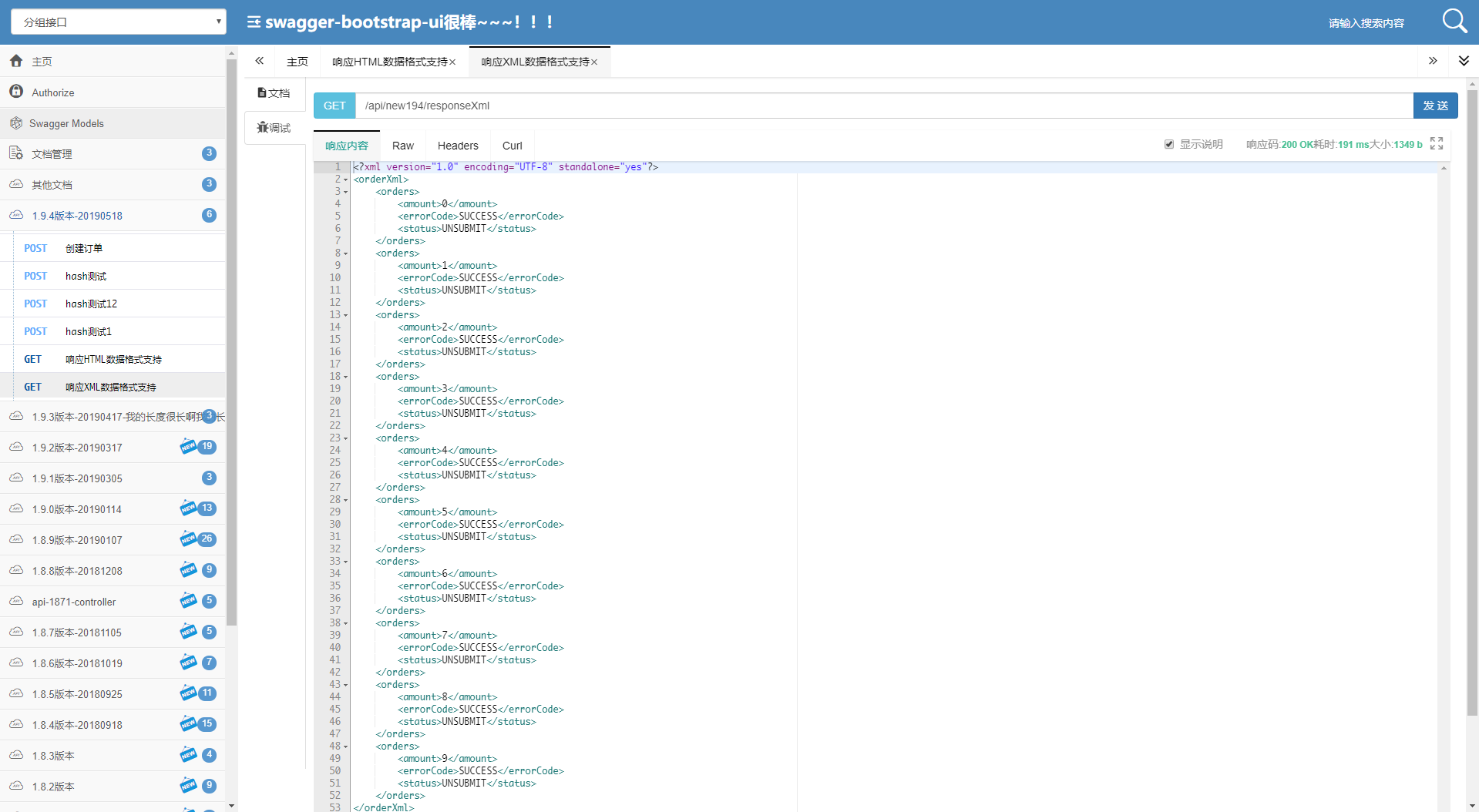Viewport: 1479px width, 812px height.
Task: Shift tabs right with double-chevron icon
Action: pyautogui.click(x=1433, y=61)
